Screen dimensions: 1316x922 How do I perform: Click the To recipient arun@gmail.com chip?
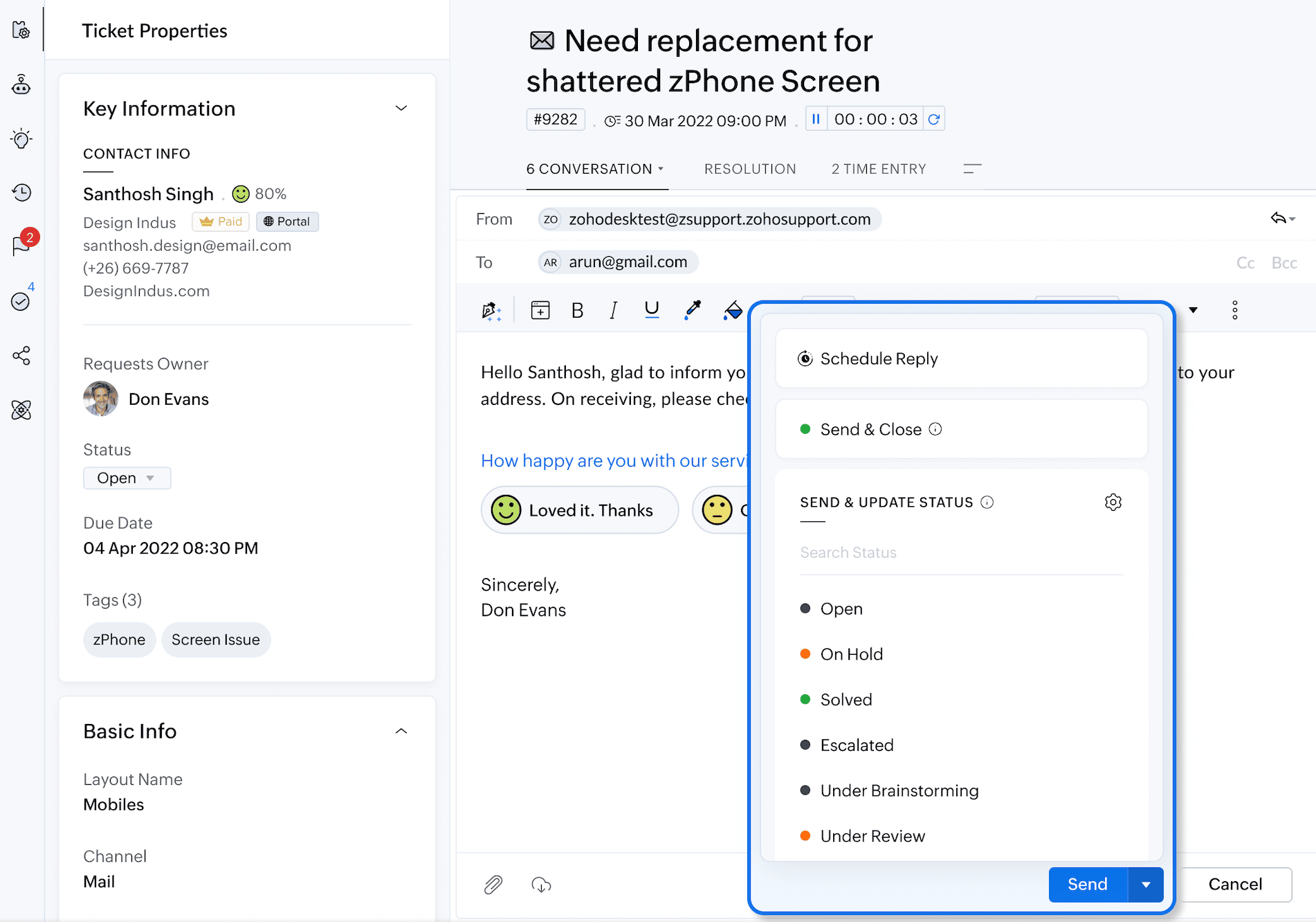(619, 262)
